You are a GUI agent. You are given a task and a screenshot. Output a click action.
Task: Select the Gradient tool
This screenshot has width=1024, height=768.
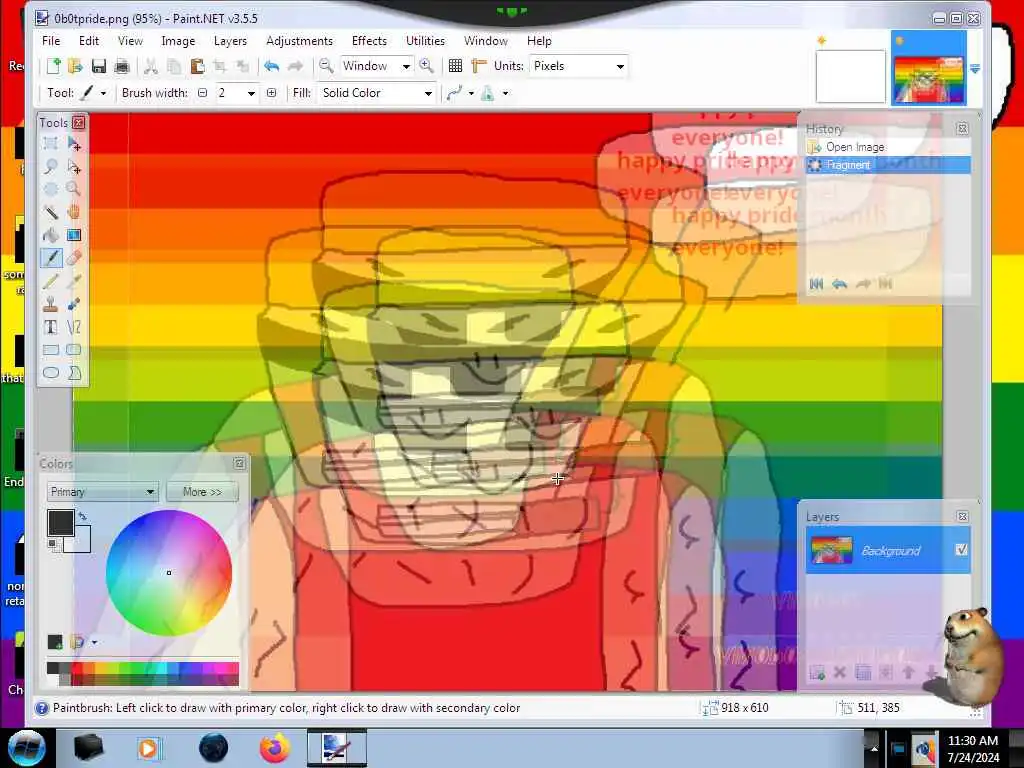[74, 235]
